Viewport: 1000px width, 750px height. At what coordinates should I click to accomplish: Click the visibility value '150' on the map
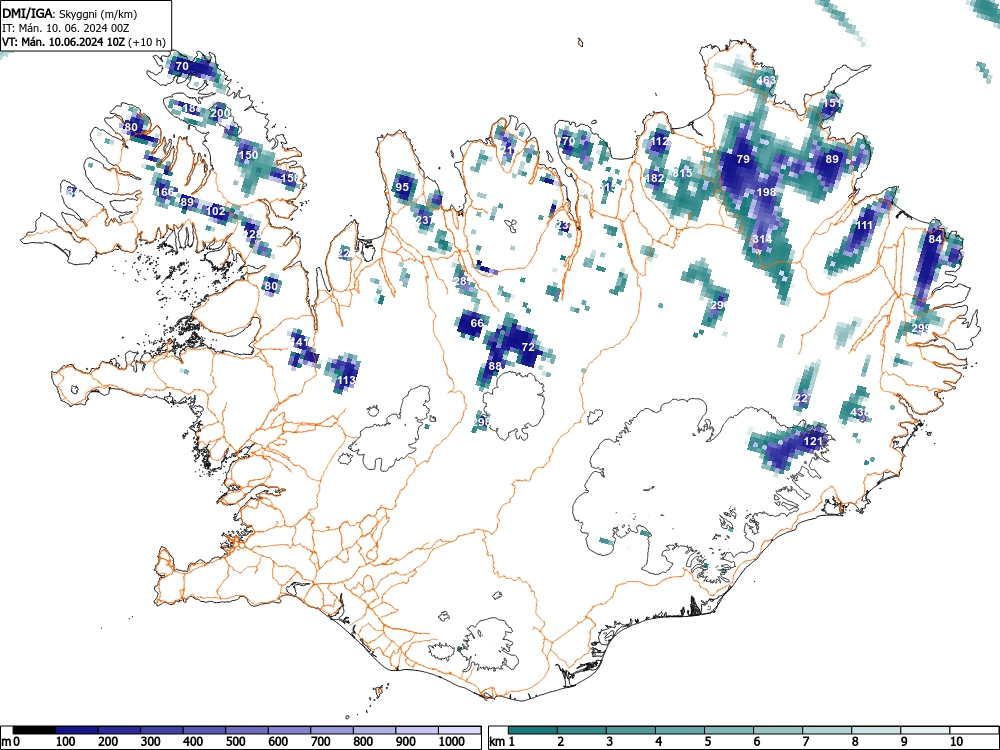tap(248, 155)
